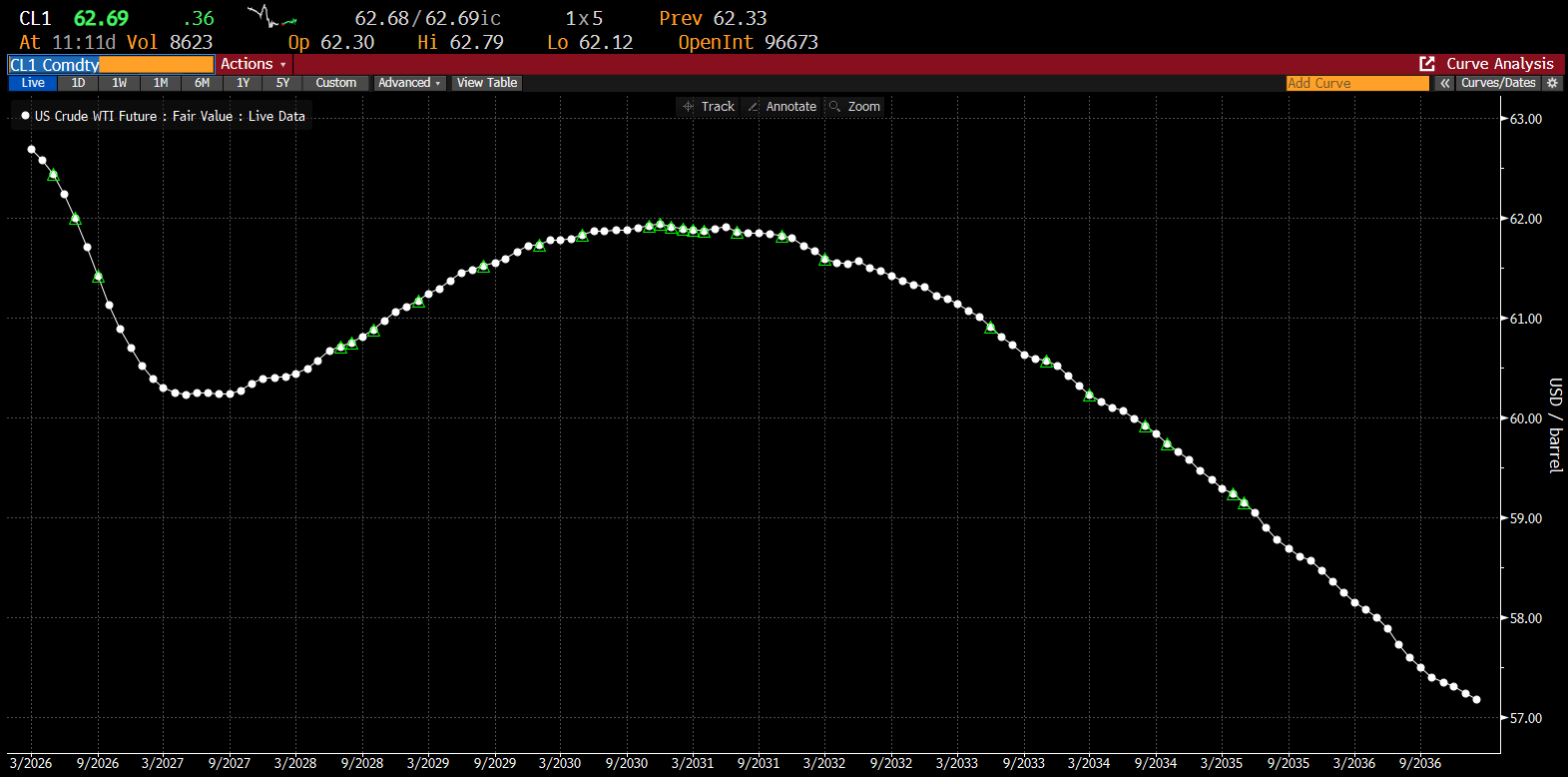The height and width of the screenshot is (777, 1568).
Task: Click the 9/2027 x-axis date label
Action: point(230,763)
